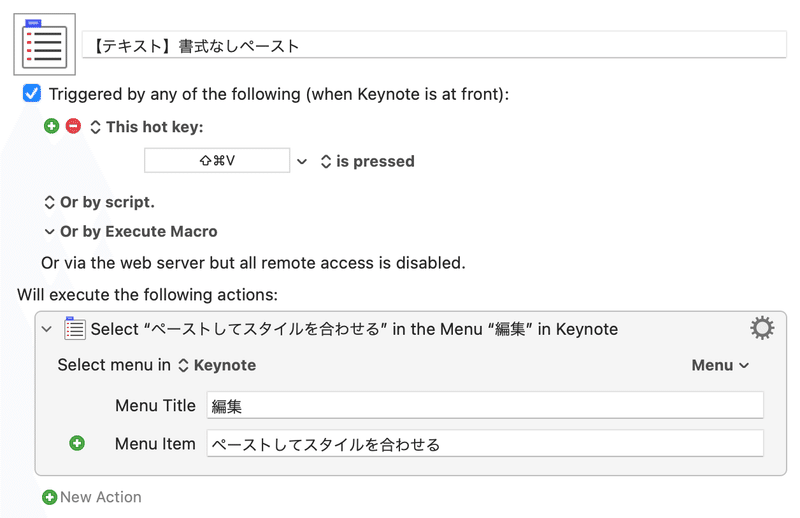Open the Menu popup in action
Image resolution: width=800 pixels, height=518 pixels.
pos(720,365)
